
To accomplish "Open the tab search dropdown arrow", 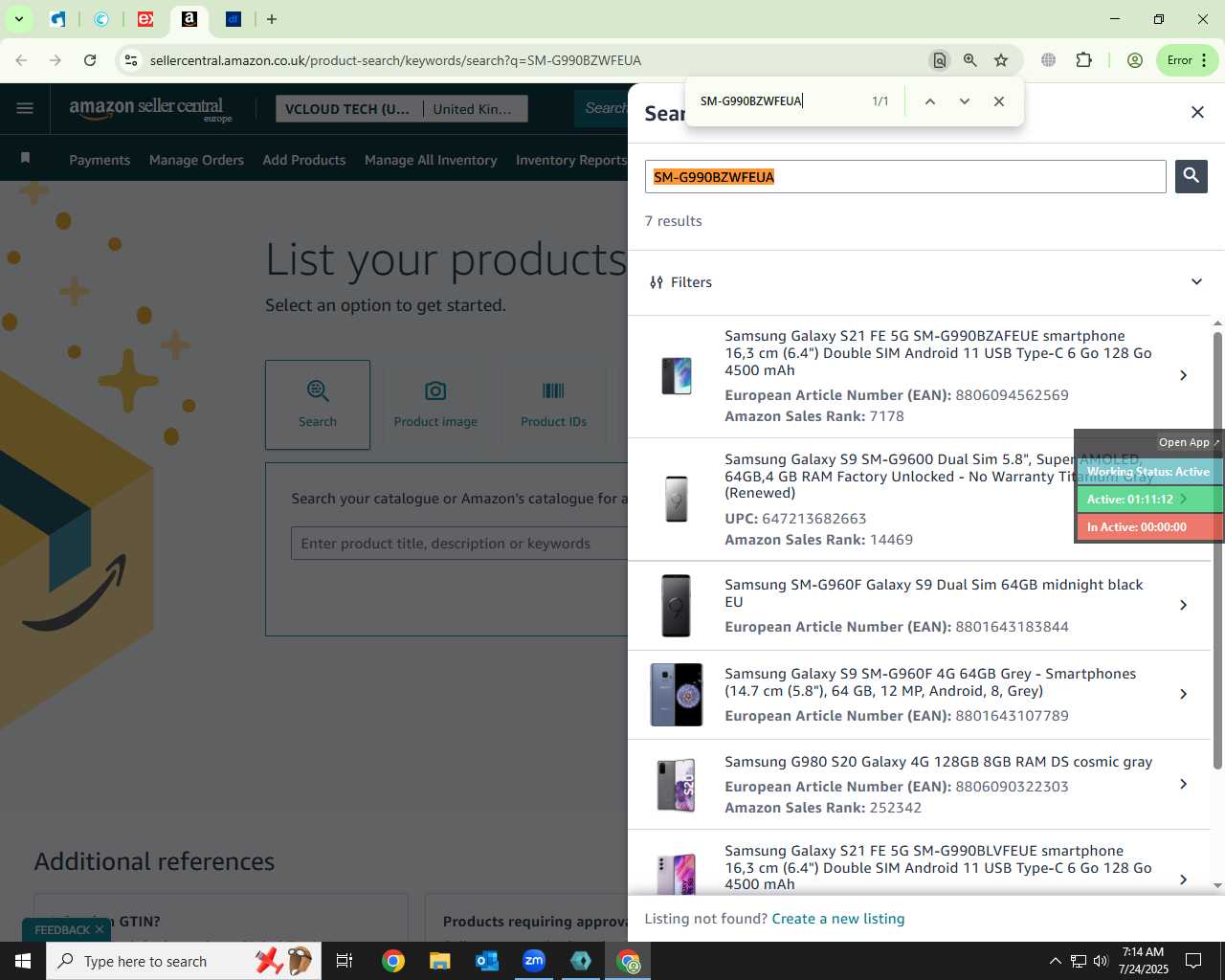I will click(x=18, y=19).
